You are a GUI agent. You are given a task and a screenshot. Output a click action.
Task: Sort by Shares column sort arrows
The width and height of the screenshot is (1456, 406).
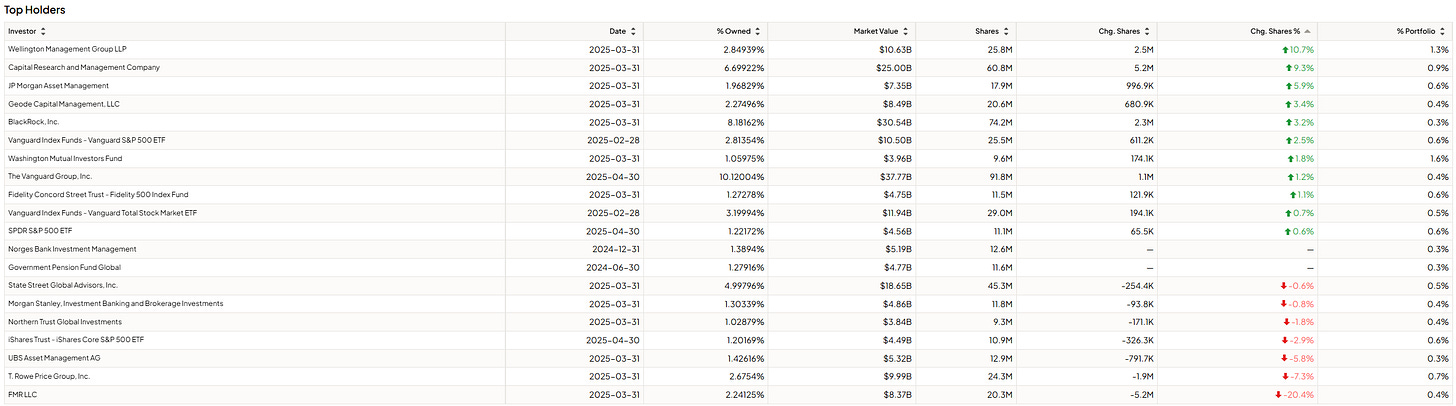pos(1007,32)
